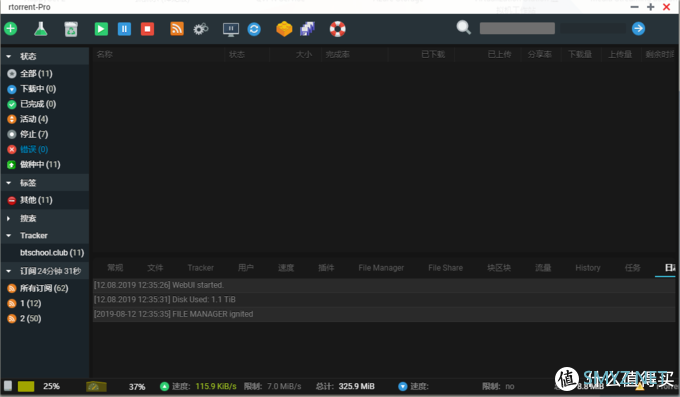The width and height of the screenshot is (680, 397).
Task: Click the blue refresh circle icon
Action: tap(254, 29)
